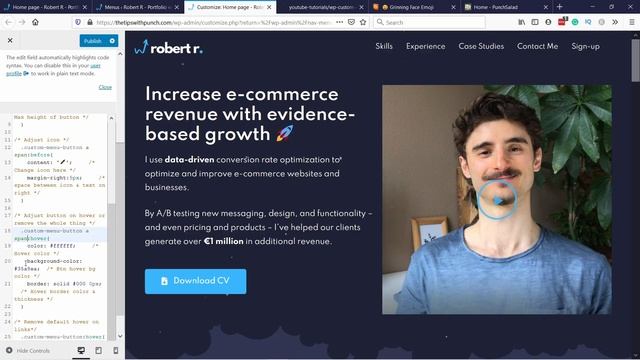Viewport: 640px width, 360px height.
Task: Close the Home - PunchSalad tab
Action: [546, 7]
